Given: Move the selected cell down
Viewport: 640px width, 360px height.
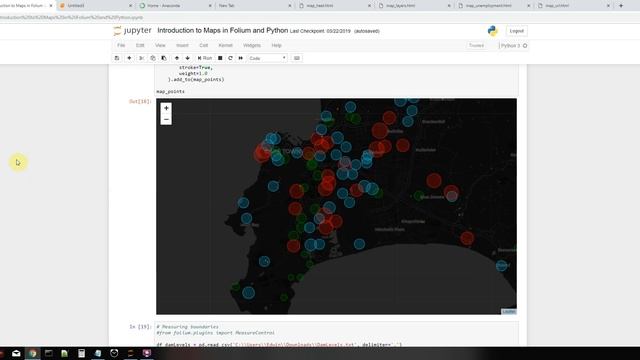Looking at the screenshot, I should (x=188, y=58).
